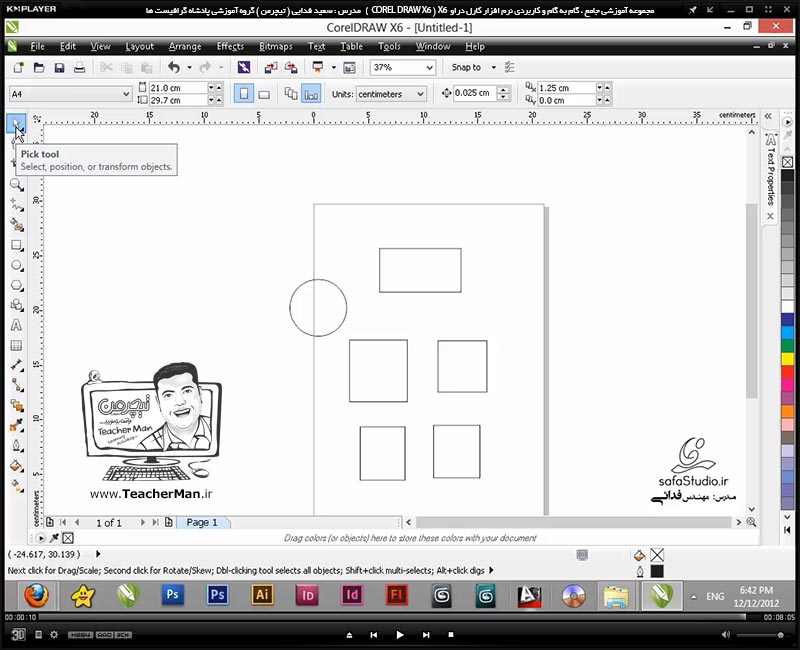The image size is (800, 650).
Task: Select the Blend interactive tool
Action: (16, 405)
